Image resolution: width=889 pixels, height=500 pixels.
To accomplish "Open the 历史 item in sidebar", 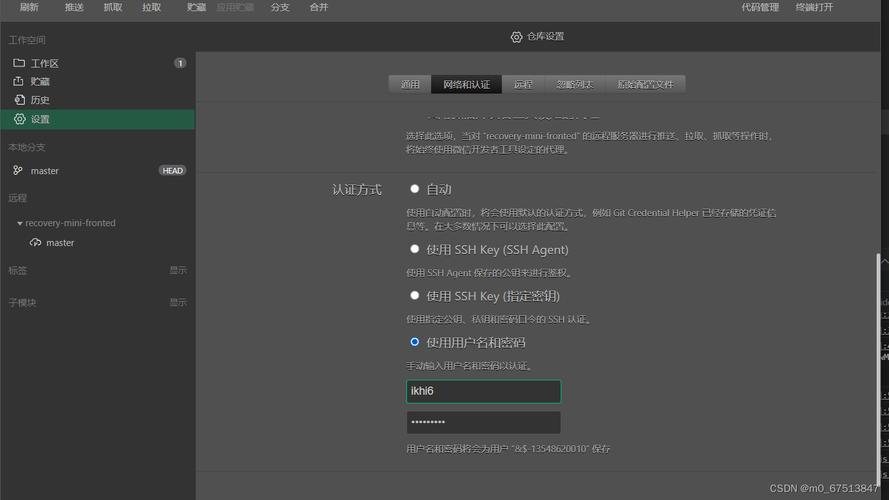I will [x=98, y=100].
